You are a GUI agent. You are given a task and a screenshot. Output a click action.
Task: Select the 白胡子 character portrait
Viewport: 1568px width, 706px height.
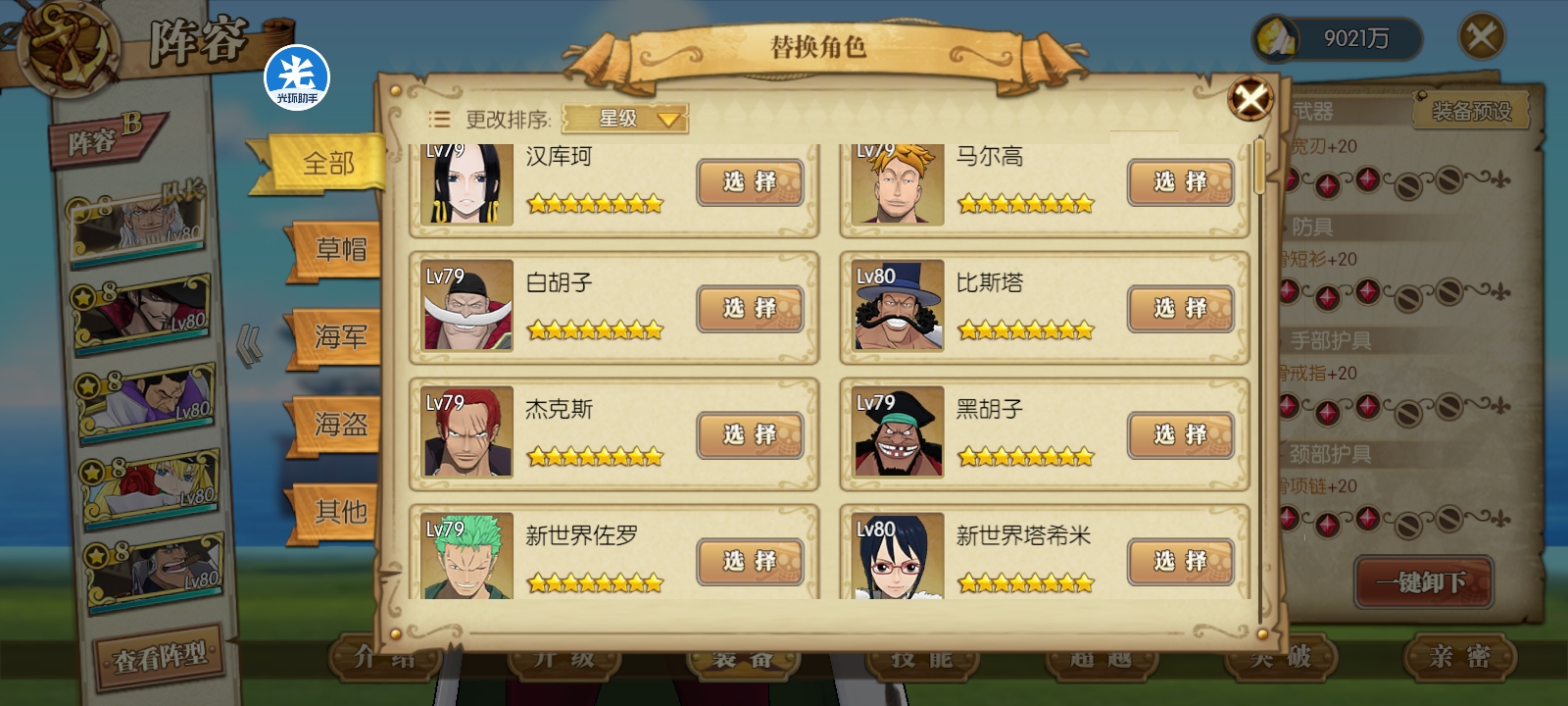(x=468, y=305)
